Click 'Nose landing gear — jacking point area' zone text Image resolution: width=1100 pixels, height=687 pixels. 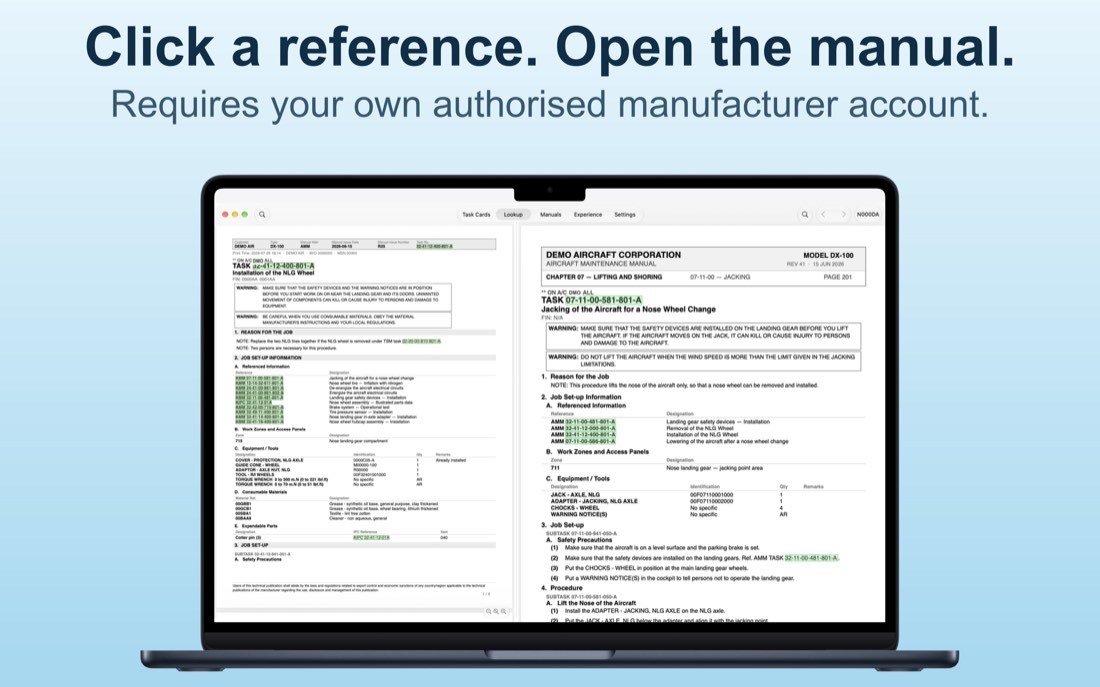point(714,468)
